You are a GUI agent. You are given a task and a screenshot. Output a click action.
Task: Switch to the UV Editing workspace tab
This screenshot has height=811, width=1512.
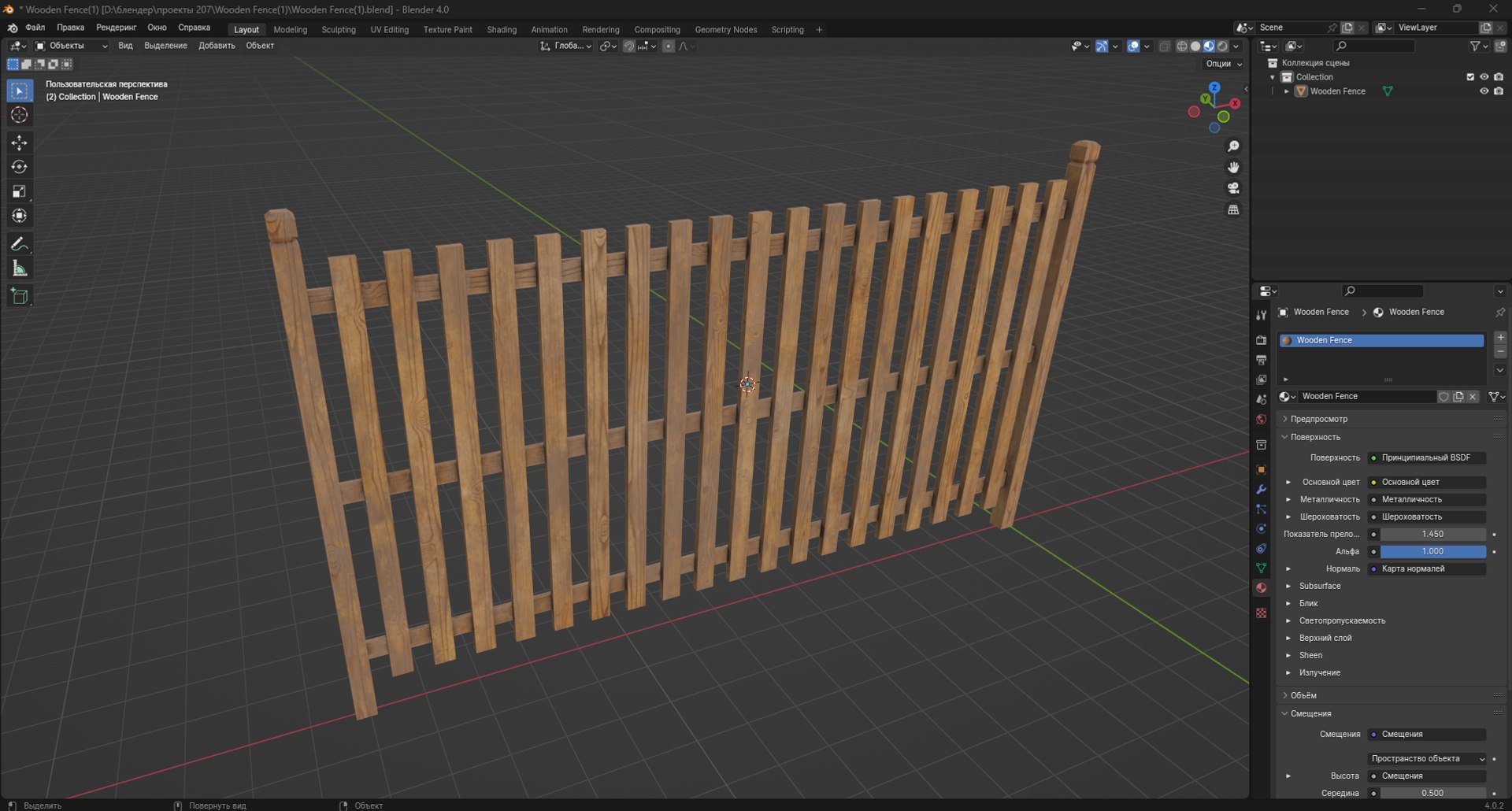click(x=390, y=30)
